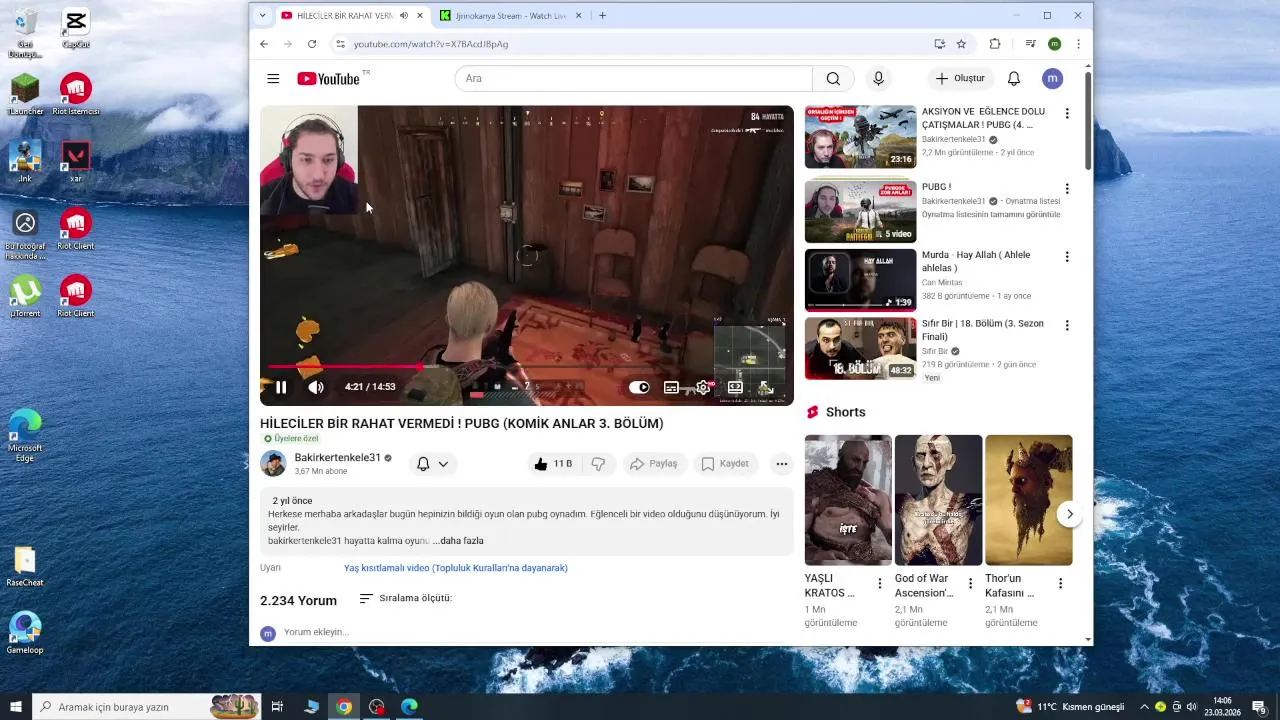Pause the playing video
Screen dimensions: 1280x720
(281, 387)
